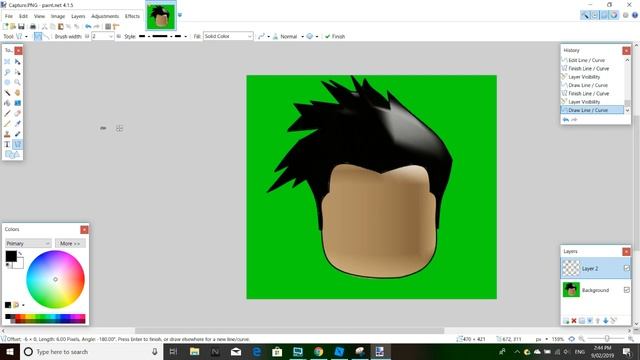
Task: Select the Recolor tool
Action: point(18,134)
